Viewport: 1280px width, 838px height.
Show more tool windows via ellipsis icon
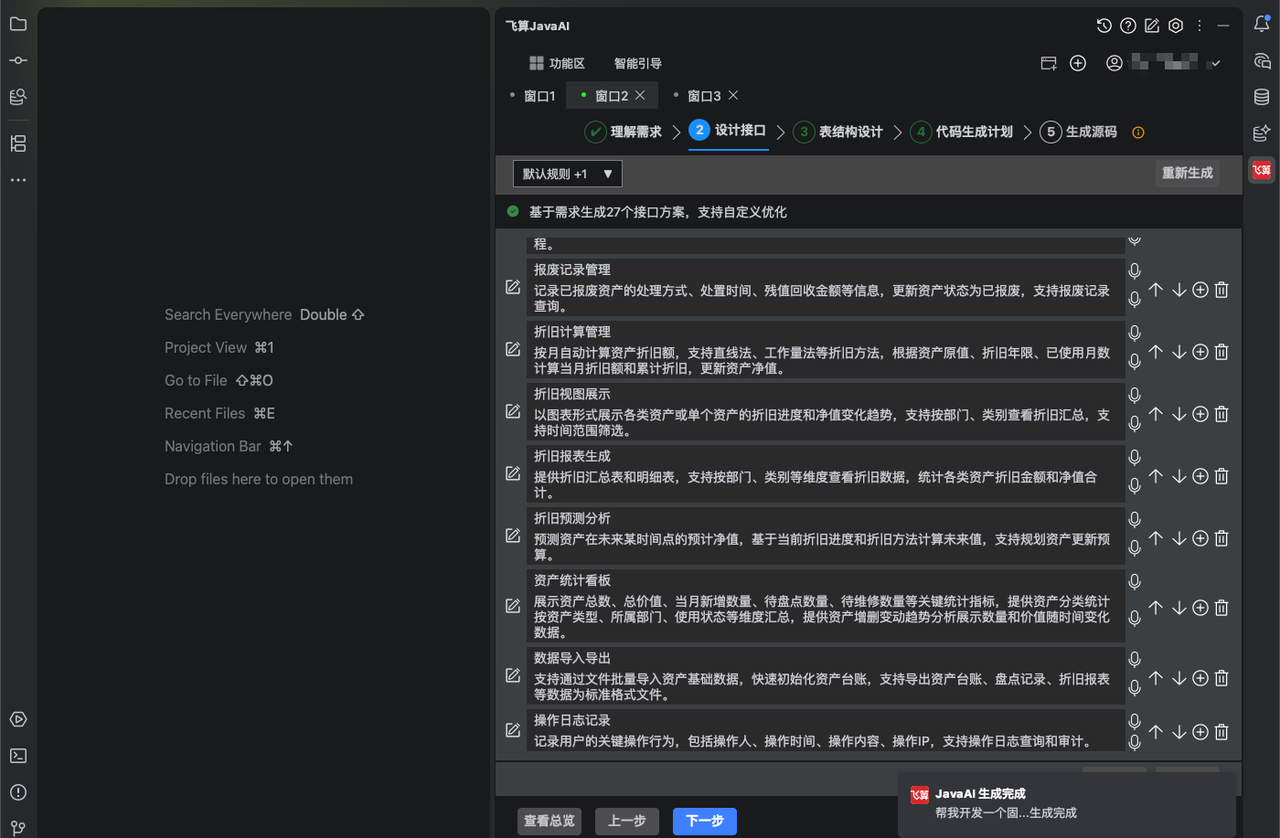pos(18,180)
